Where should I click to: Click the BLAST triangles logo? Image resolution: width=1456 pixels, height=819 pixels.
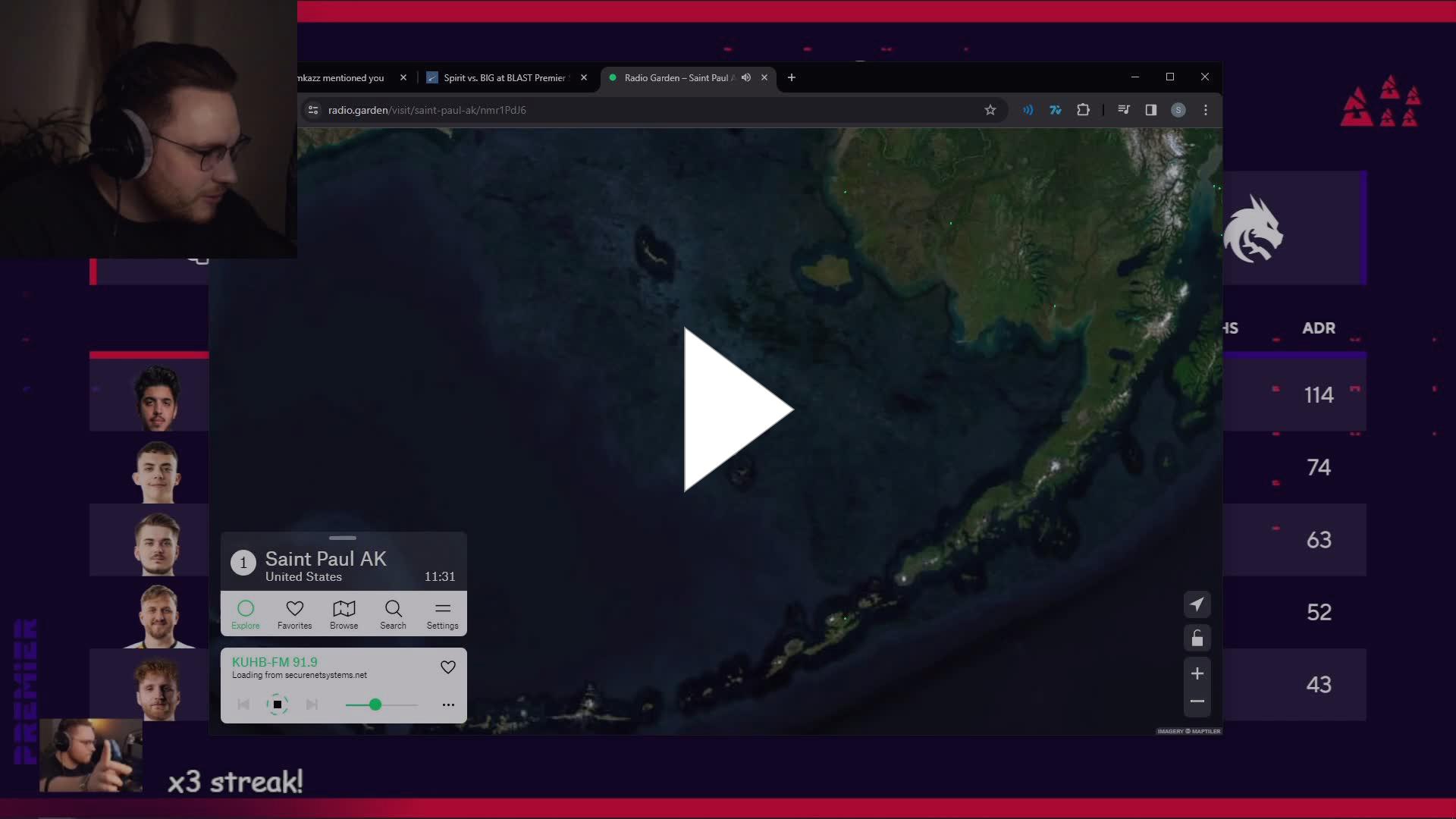click(x=1380, y=100)
